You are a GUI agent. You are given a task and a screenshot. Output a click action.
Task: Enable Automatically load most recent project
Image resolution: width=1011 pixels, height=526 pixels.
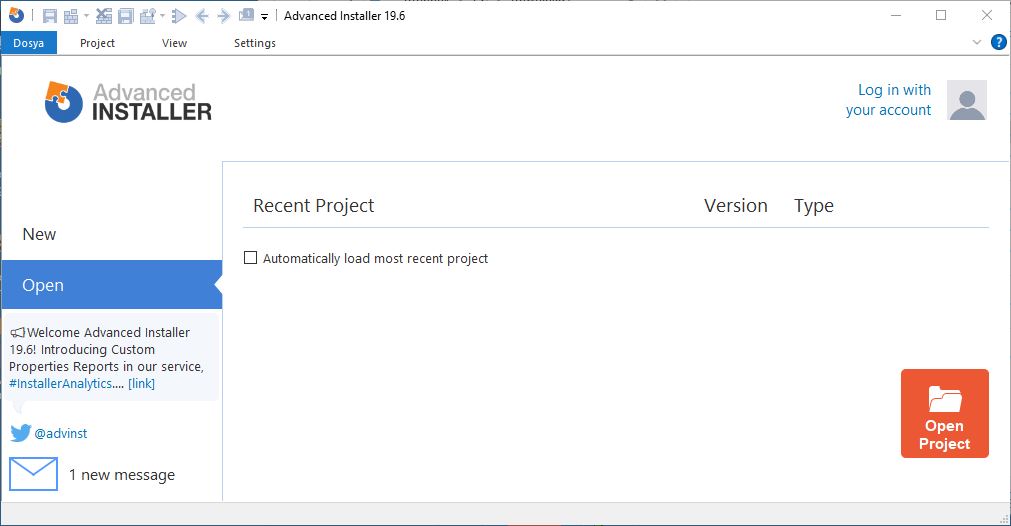(x=250, y=258)
